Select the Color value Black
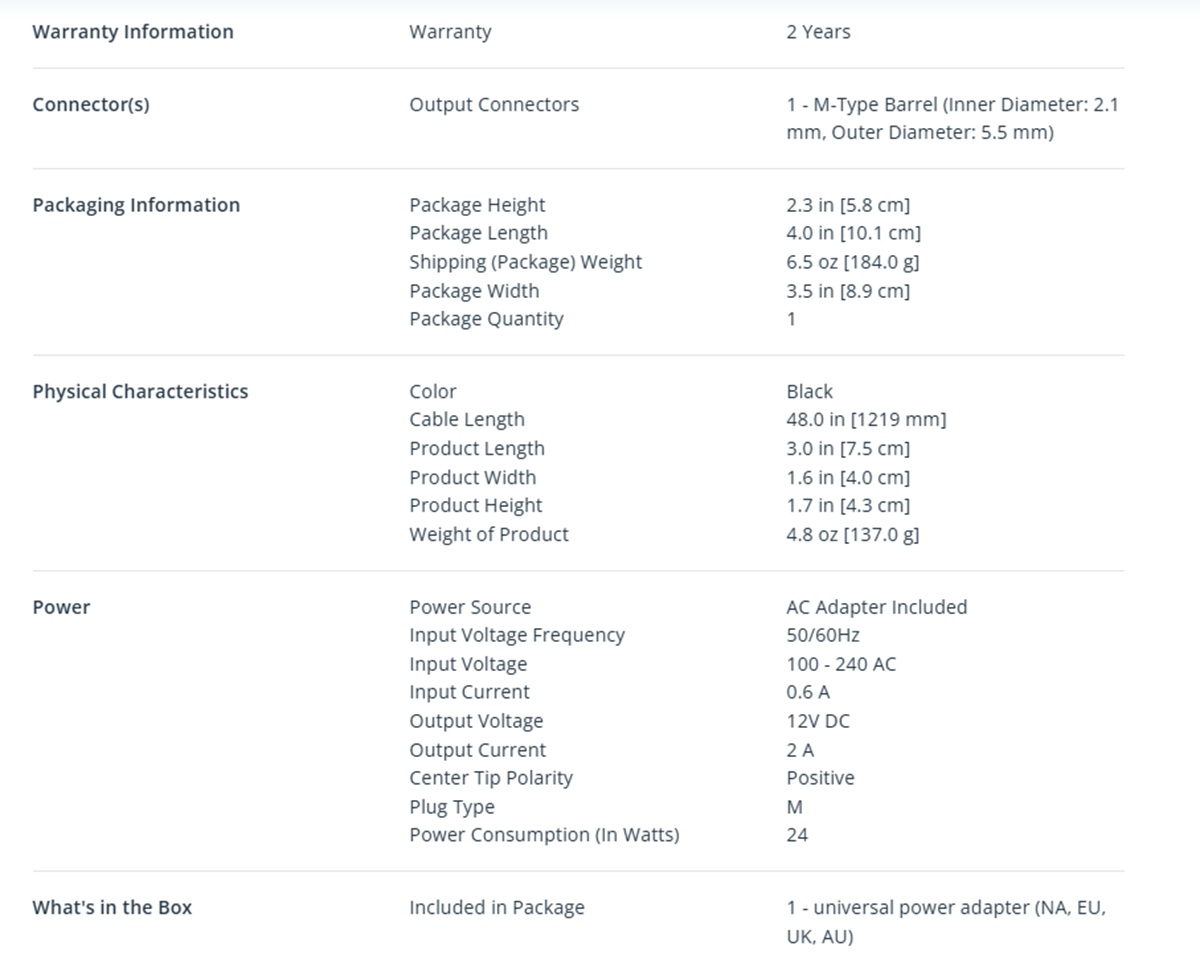The height and width of the screenshot is (971, 1200). click(x=809, y=392)
